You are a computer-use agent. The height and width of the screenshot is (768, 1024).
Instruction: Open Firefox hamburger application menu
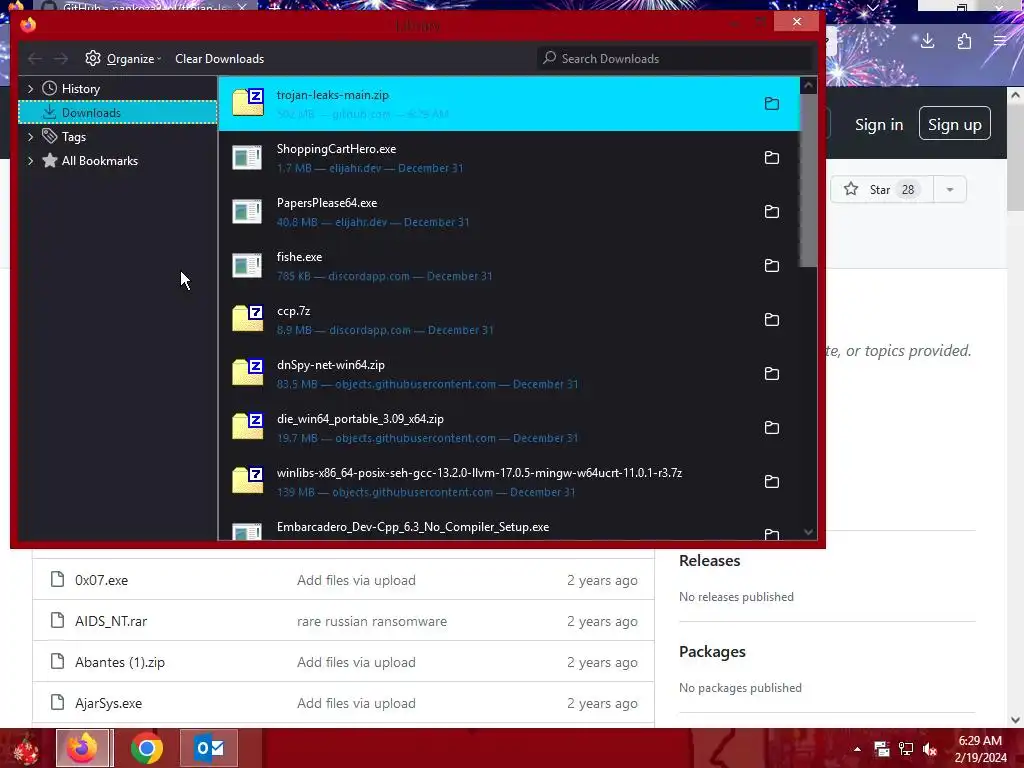[x=1000, y=42]
